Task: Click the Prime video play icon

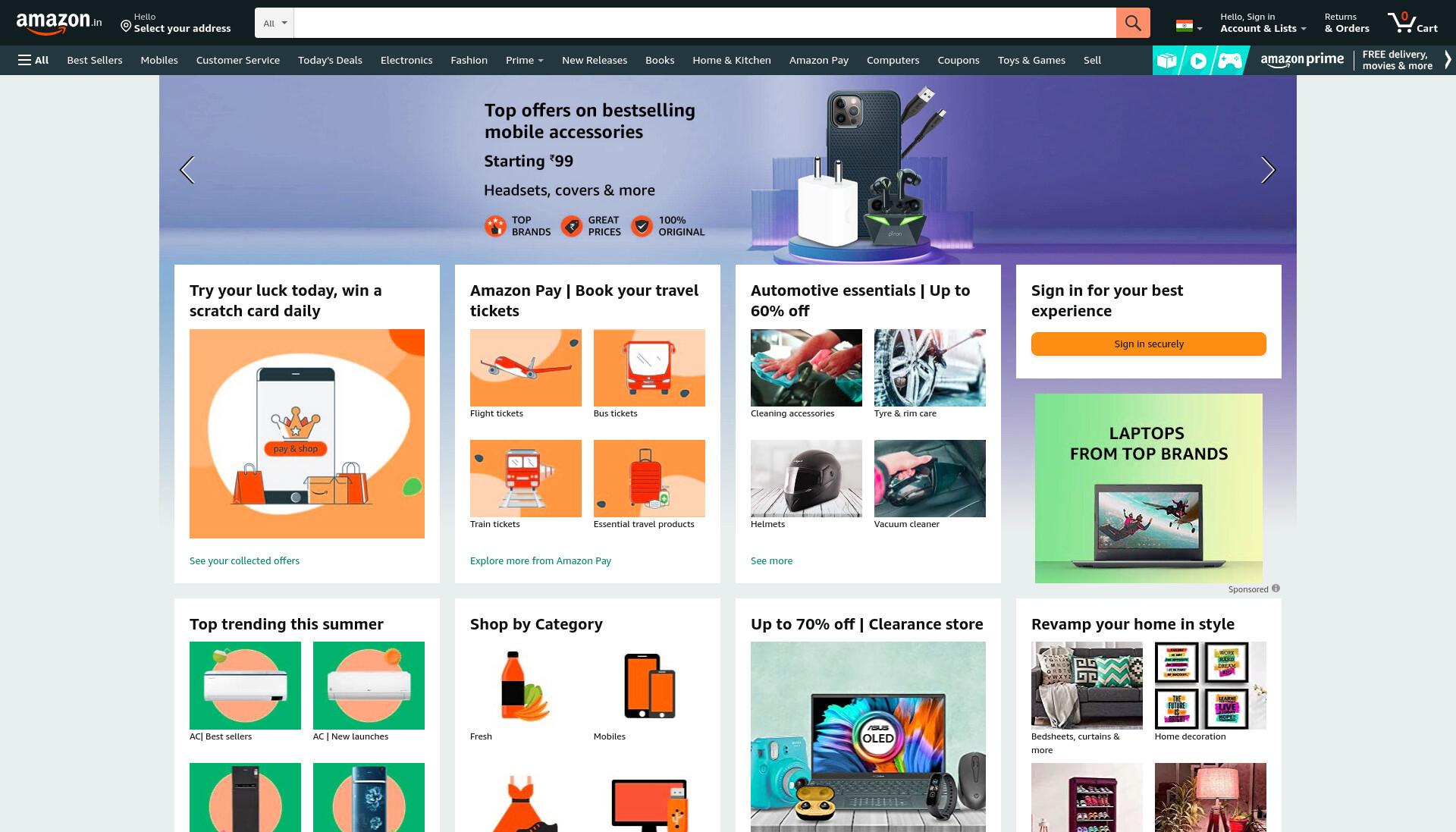Action: click(x=1198, y=60)
